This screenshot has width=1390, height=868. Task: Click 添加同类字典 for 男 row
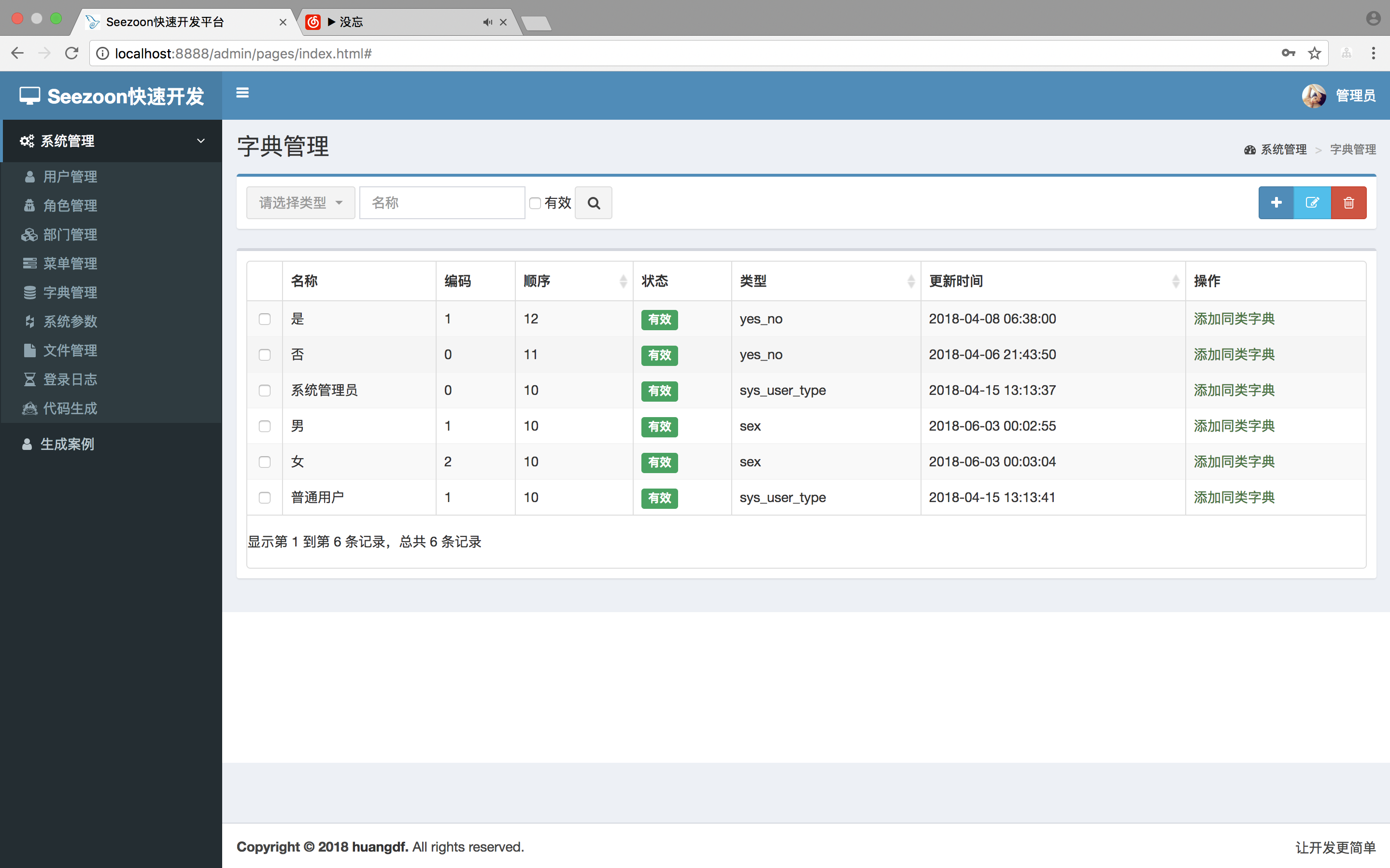tap(1234, 425)
